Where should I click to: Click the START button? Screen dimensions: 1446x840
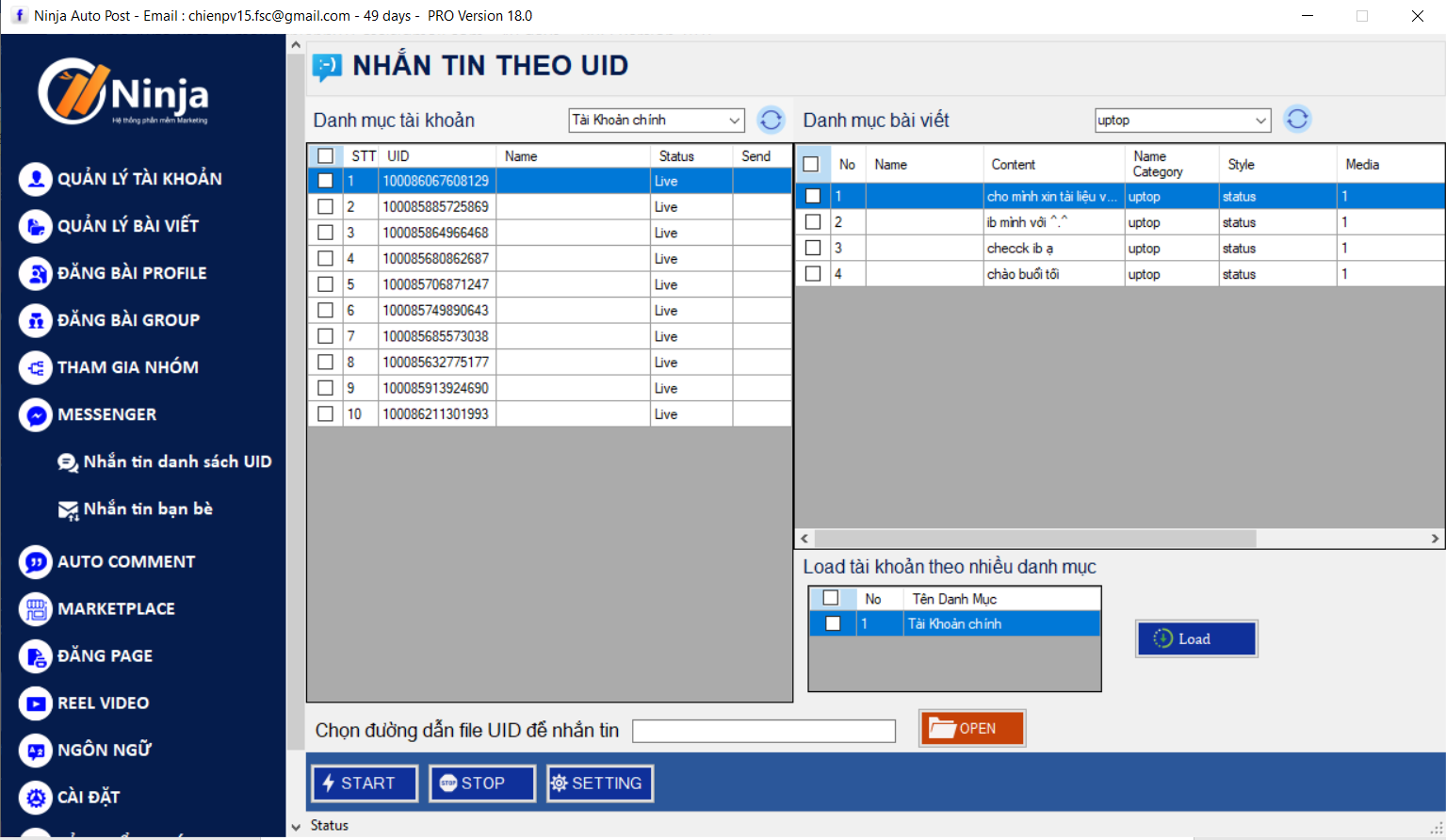coord(365,783)
